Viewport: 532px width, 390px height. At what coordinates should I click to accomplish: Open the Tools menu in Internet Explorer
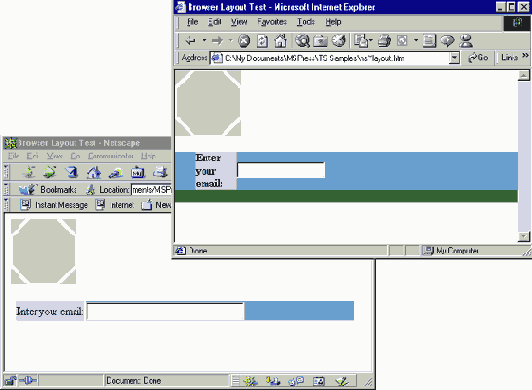click(x=306, y=22)
